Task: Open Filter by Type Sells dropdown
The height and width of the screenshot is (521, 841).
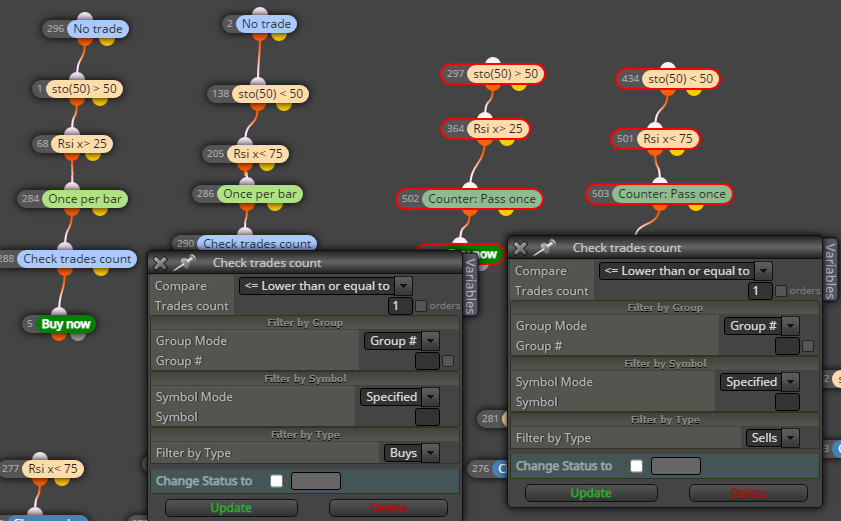Action: point(772,438)
